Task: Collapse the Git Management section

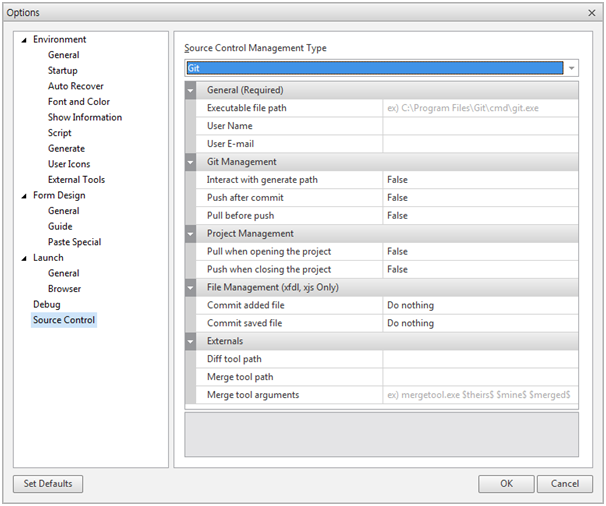Action: 192,162
